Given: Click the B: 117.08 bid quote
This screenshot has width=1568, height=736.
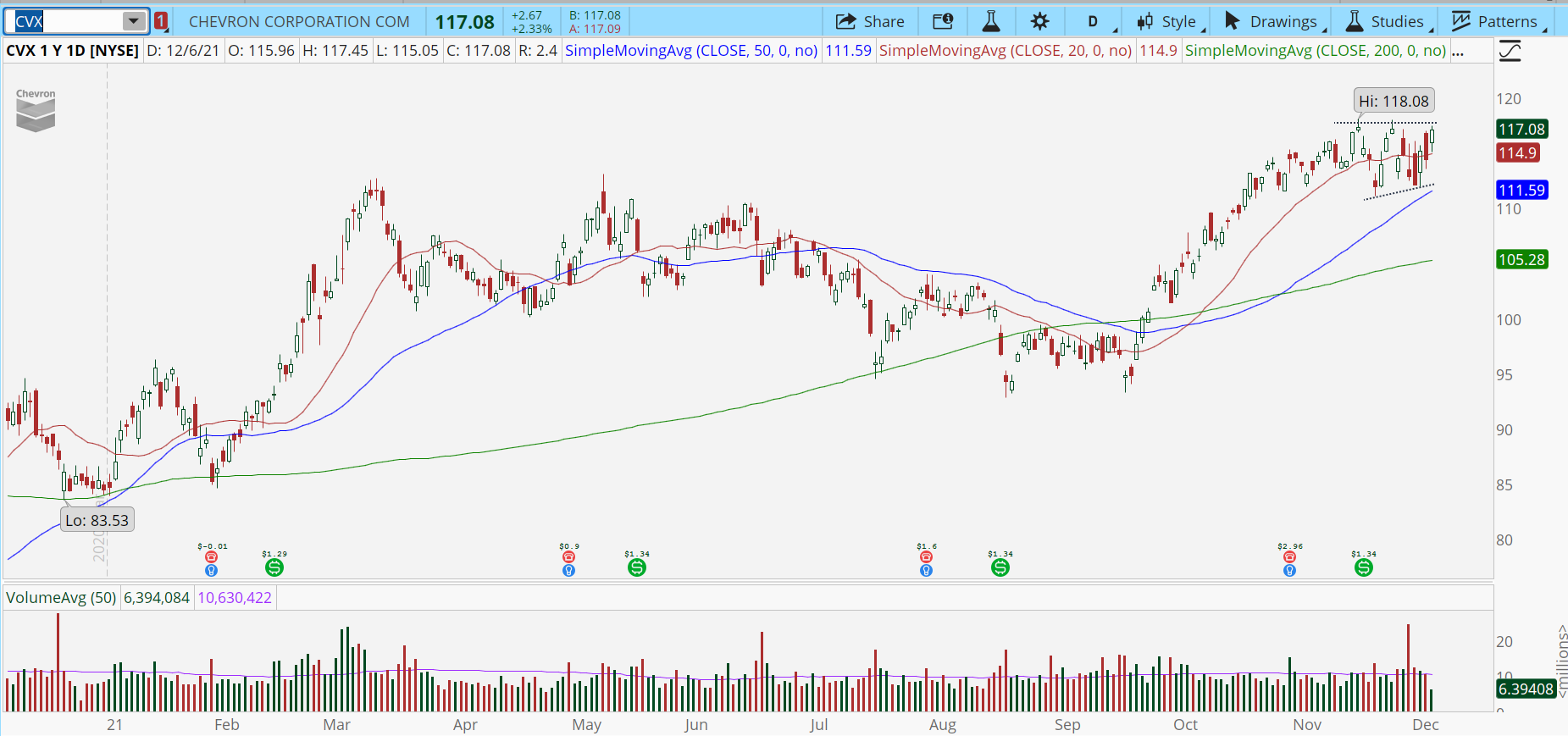Looking at the screenshot, I should click(595, 15).
